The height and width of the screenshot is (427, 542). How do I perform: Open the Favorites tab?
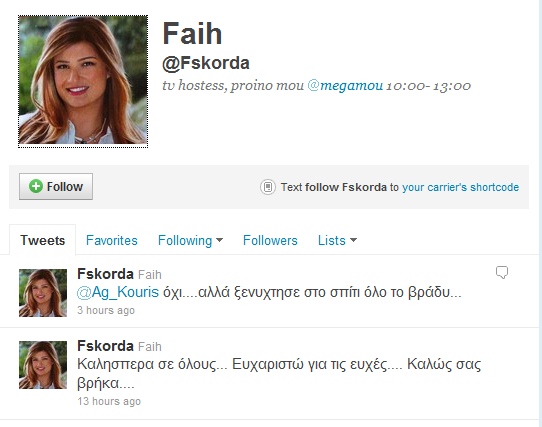[112, 240]
